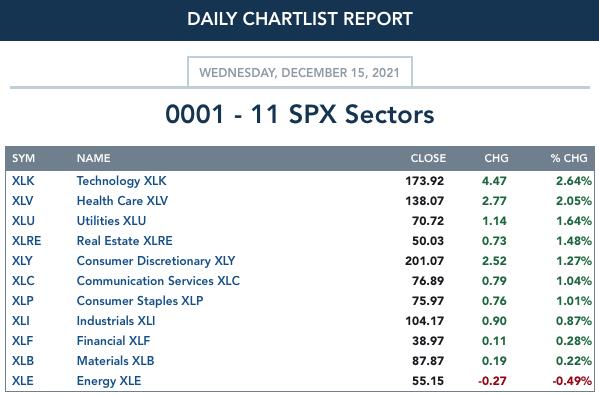The height and width of the screenshot is (397, 599).
Task: Click the SYM column header
Action: click(23, 158)
